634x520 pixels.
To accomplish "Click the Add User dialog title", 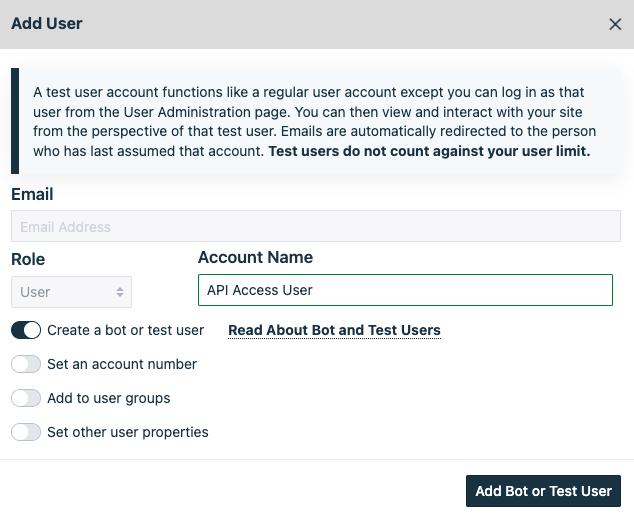I will (47, 24).
